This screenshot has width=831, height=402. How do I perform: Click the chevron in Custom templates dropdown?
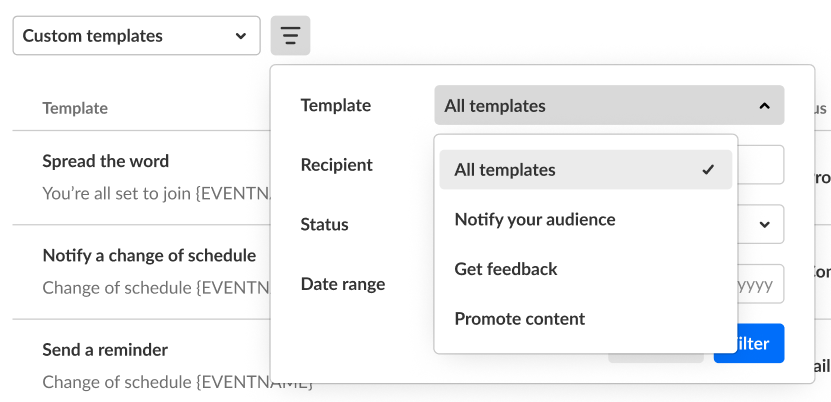click(x=241, y=36)
